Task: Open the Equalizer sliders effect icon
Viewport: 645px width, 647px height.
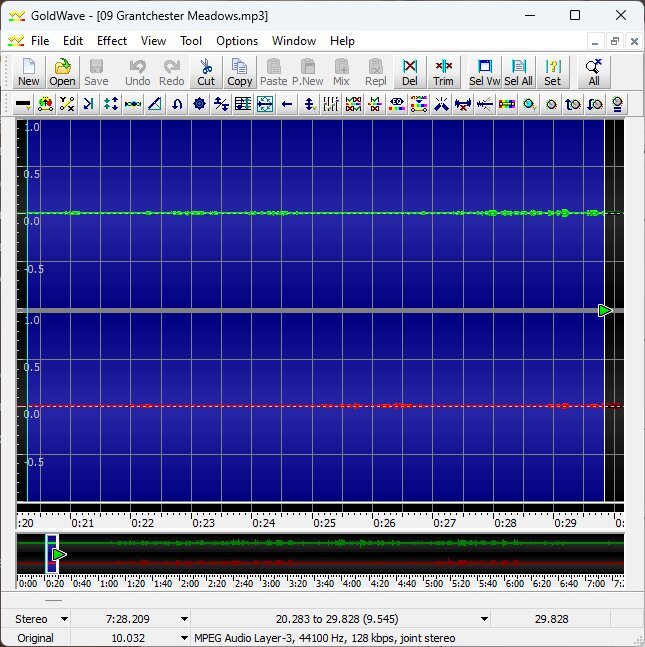Action: coord(331,104)
